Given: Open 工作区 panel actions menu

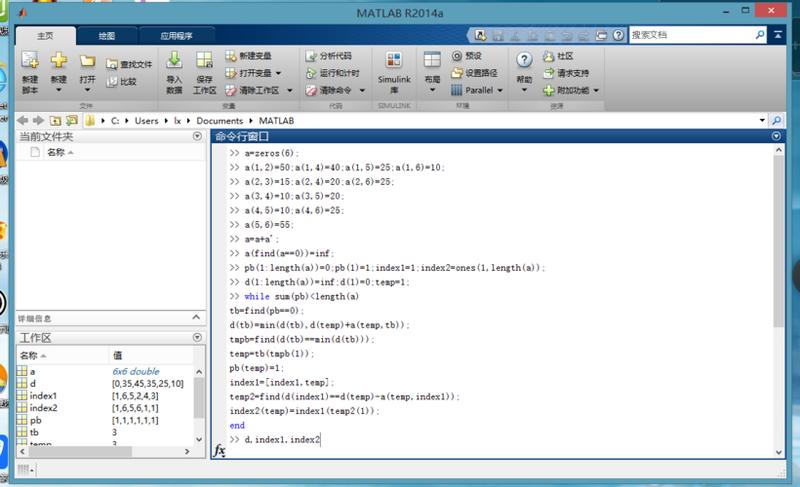Looking at the screenshot, I should [x=197, y=338].
